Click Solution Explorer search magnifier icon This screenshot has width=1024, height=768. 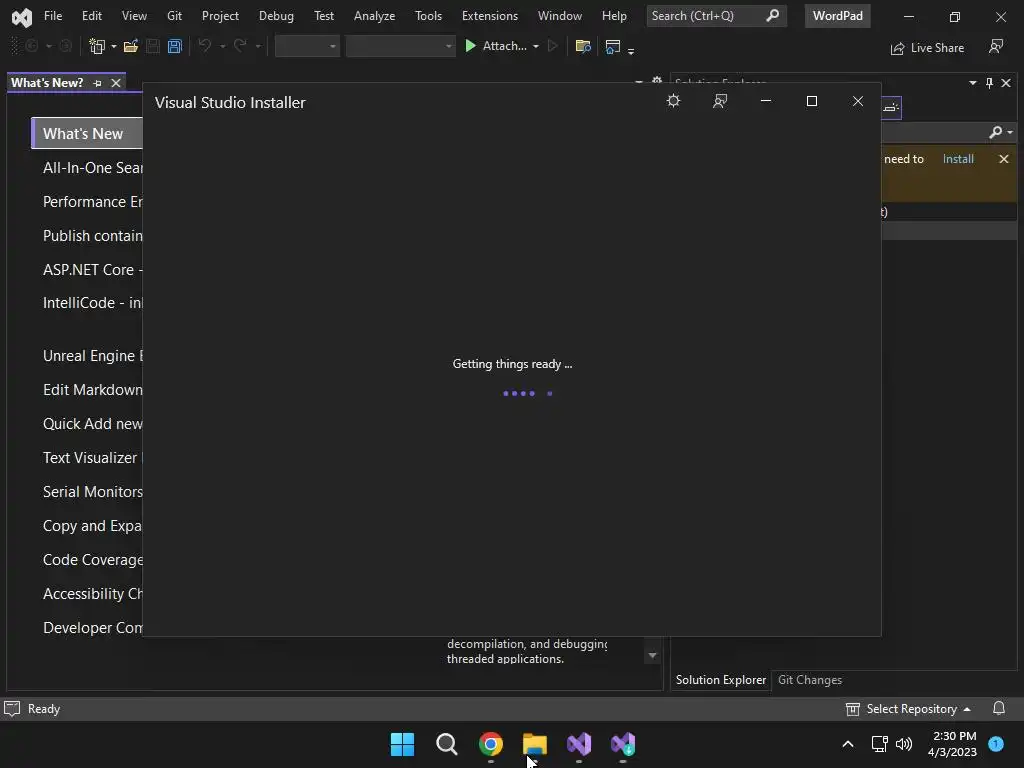[995, 133]
